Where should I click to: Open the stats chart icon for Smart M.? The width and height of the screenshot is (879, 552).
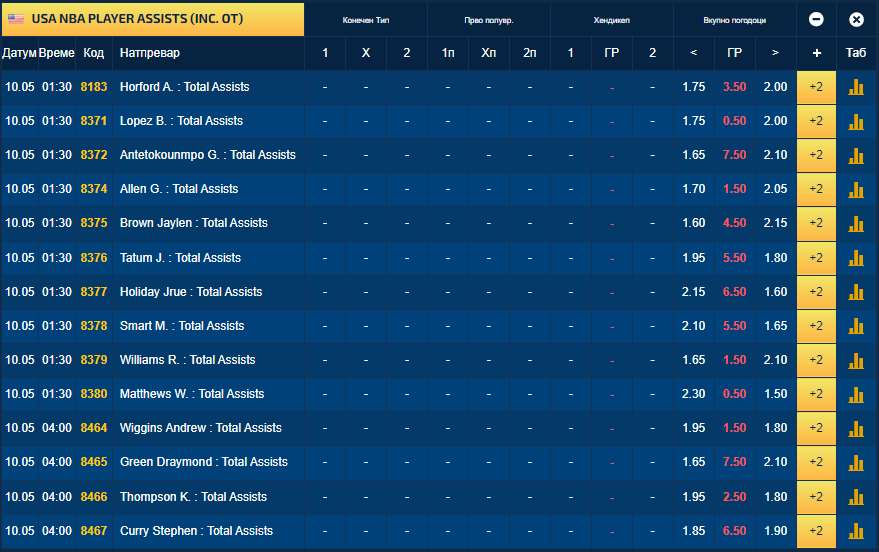click(x=855, y=326)
